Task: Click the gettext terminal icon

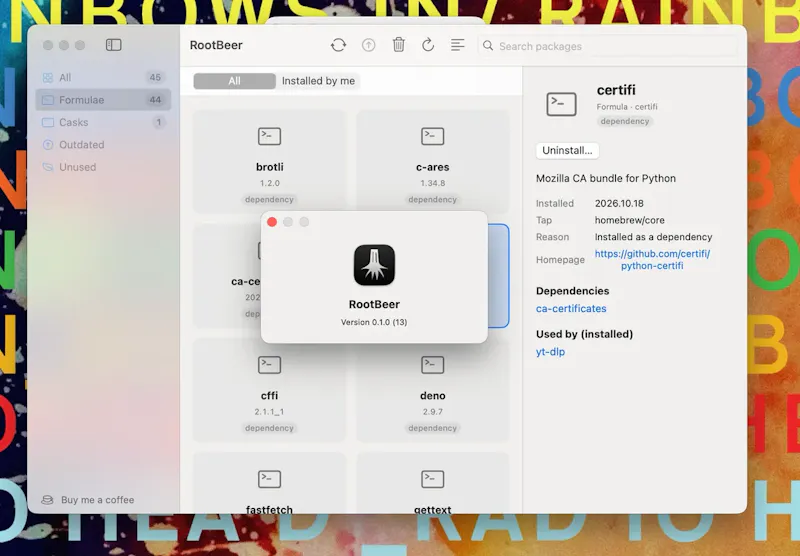Action: point(433,479)
